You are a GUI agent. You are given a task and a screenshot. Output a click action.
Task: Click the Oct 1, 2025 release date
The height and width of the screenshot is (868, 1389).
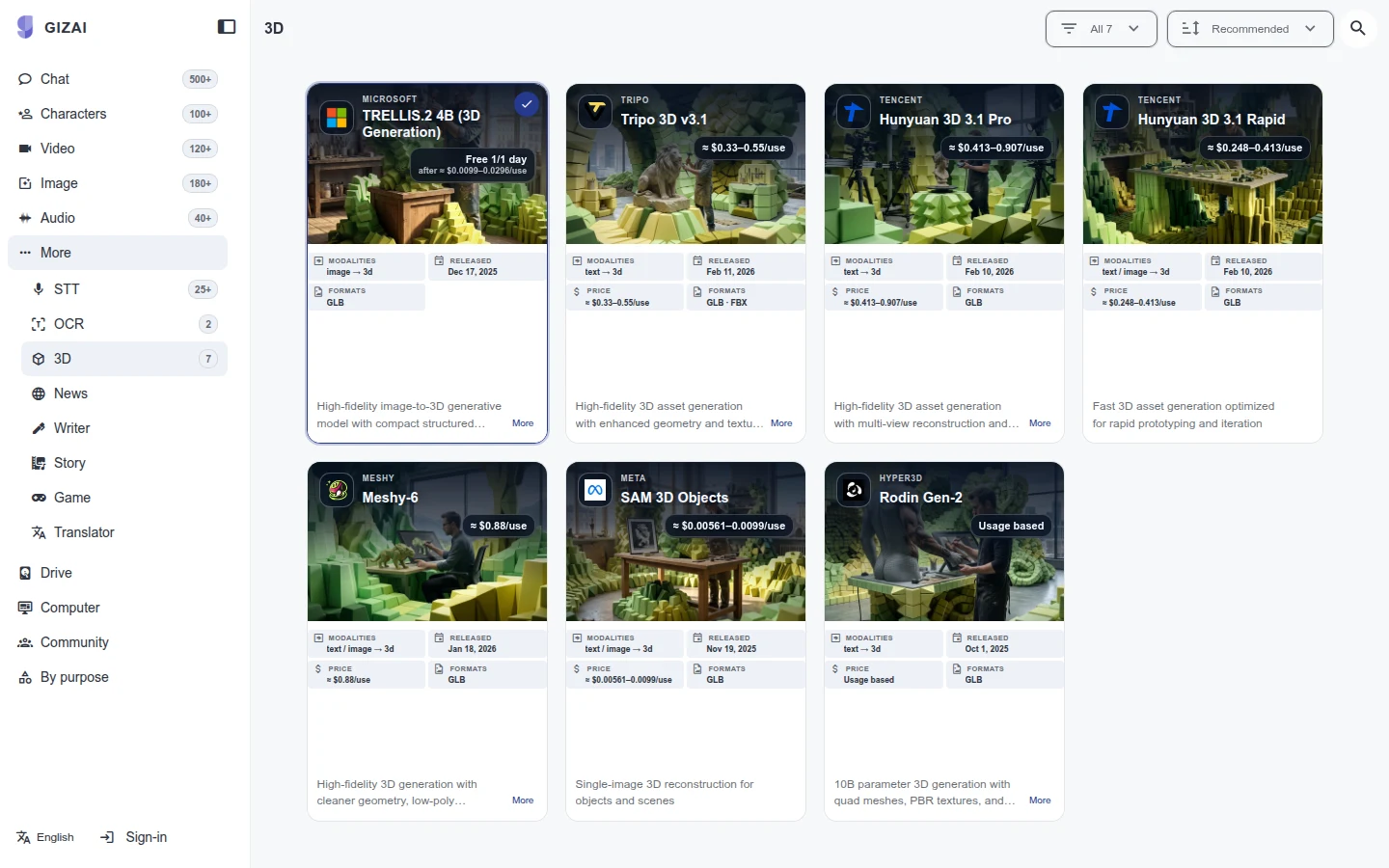987,649
